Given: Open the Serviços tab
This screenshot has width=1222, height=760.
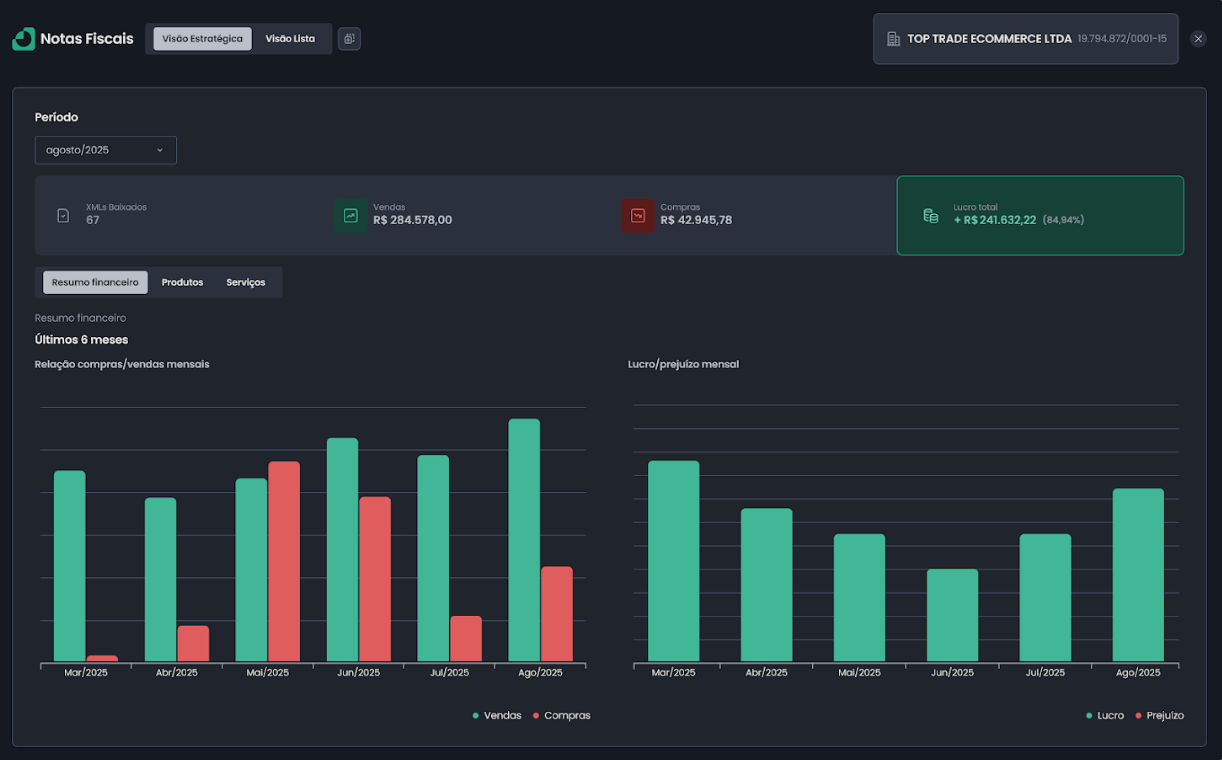Looking at the screenshot, I should pos(245,283).
